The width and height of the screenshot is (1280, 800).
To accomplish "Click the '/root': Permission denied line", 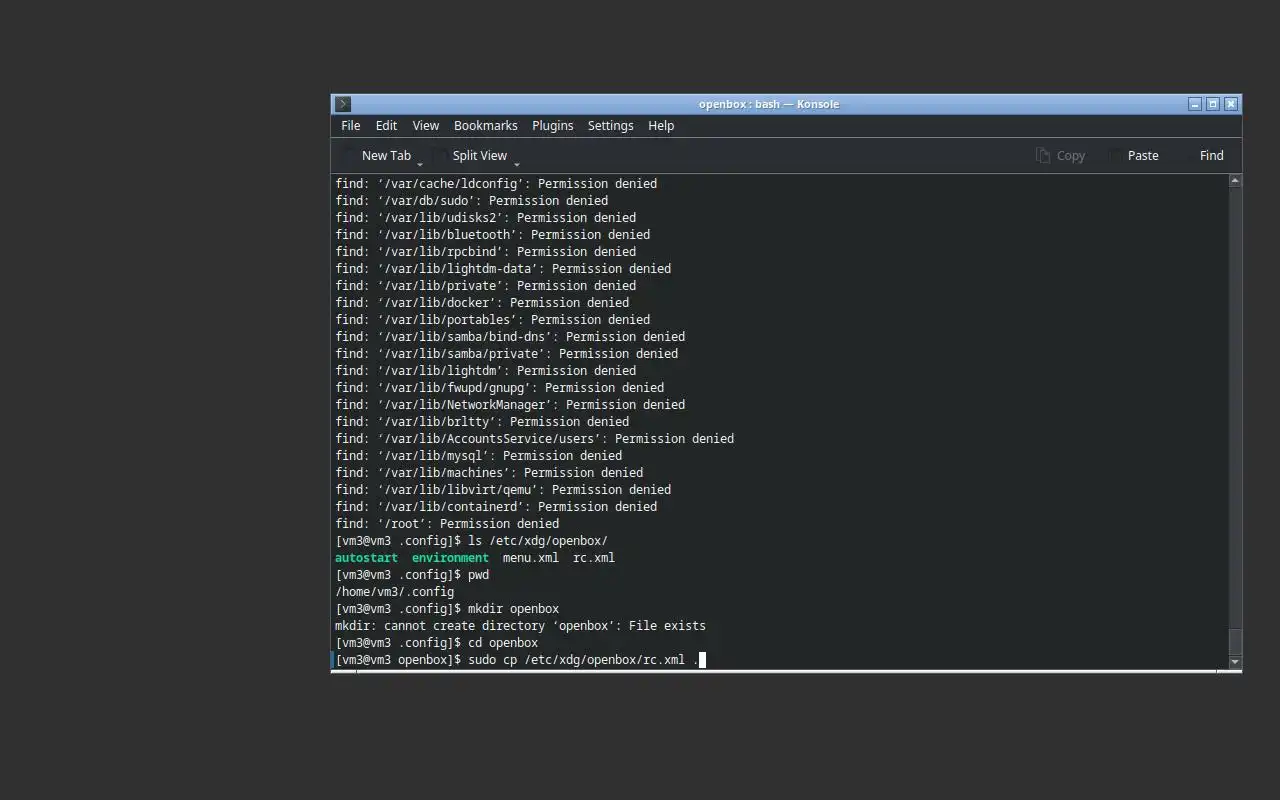I will tap(447, 523).
